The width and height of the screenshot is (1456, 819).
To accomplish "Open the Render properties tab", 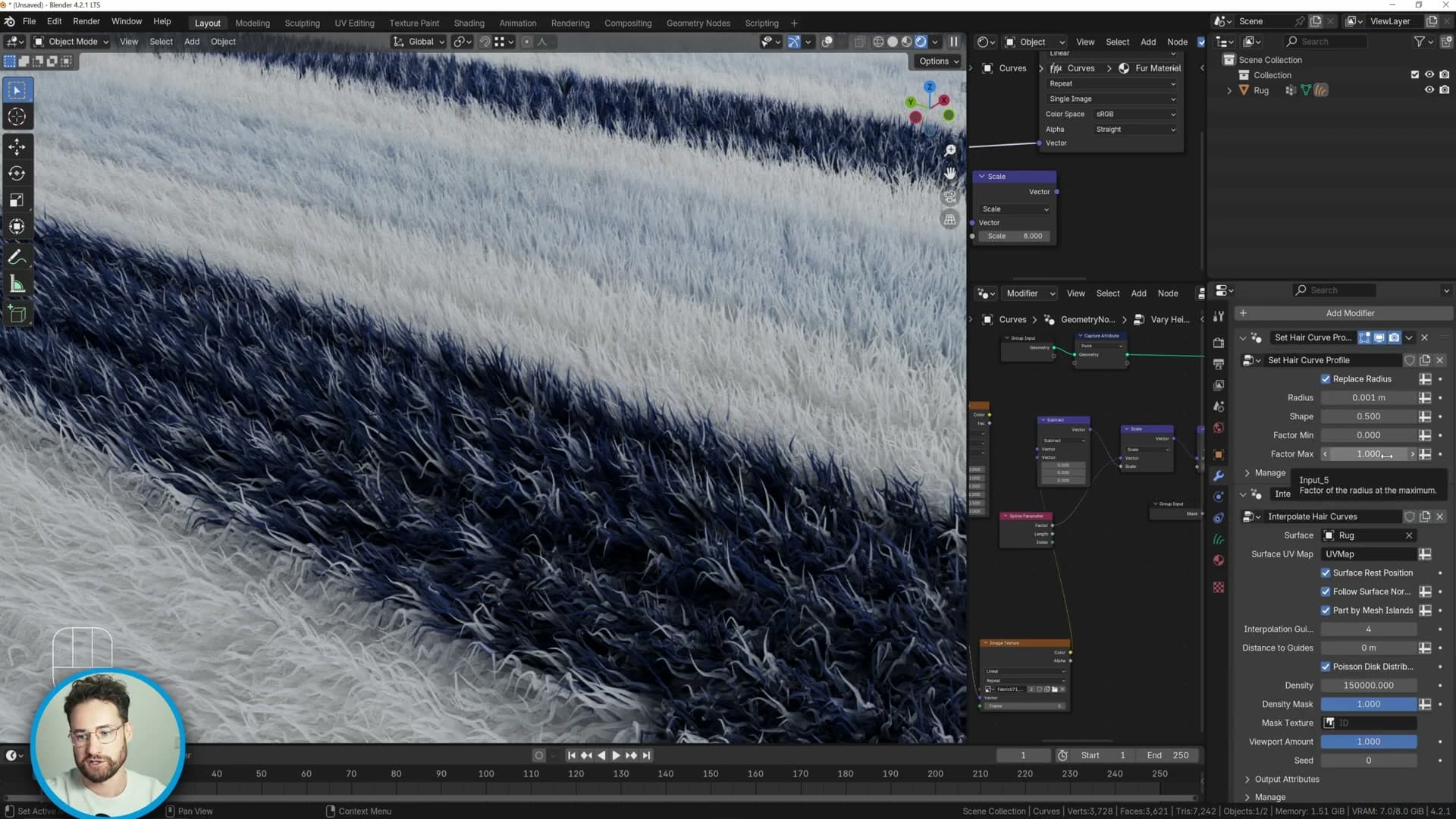I will [x=1219, y=343].
